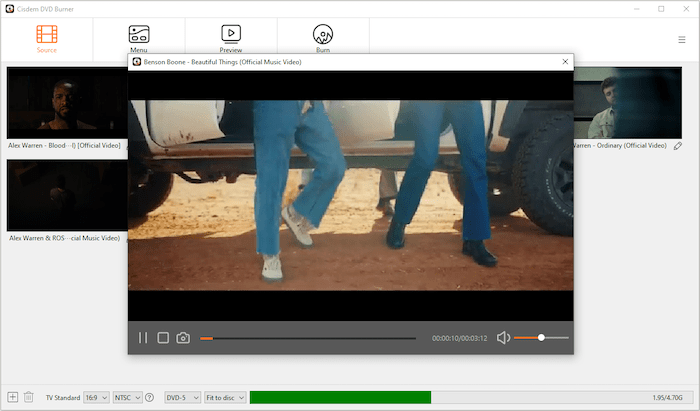Screen dimensions: 700x411
Task: Stop the video playback
Action: tap(163, 338)
